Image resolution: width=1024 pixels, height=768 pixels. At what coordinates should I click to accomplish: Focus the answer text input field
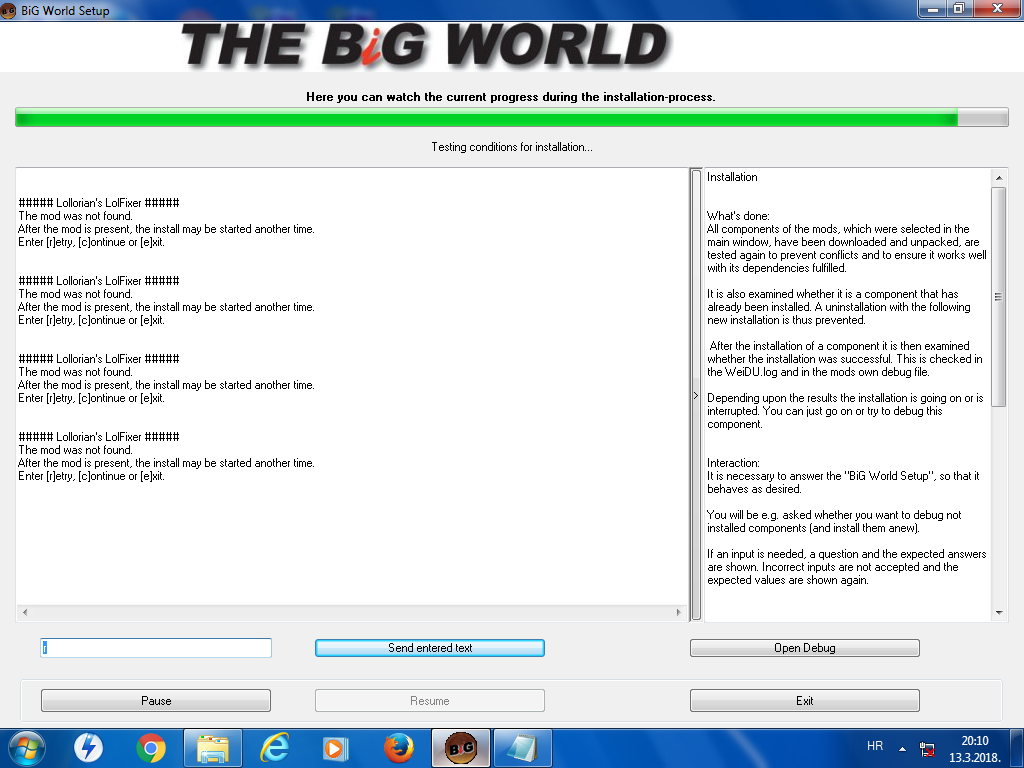[x=156, y=648]
